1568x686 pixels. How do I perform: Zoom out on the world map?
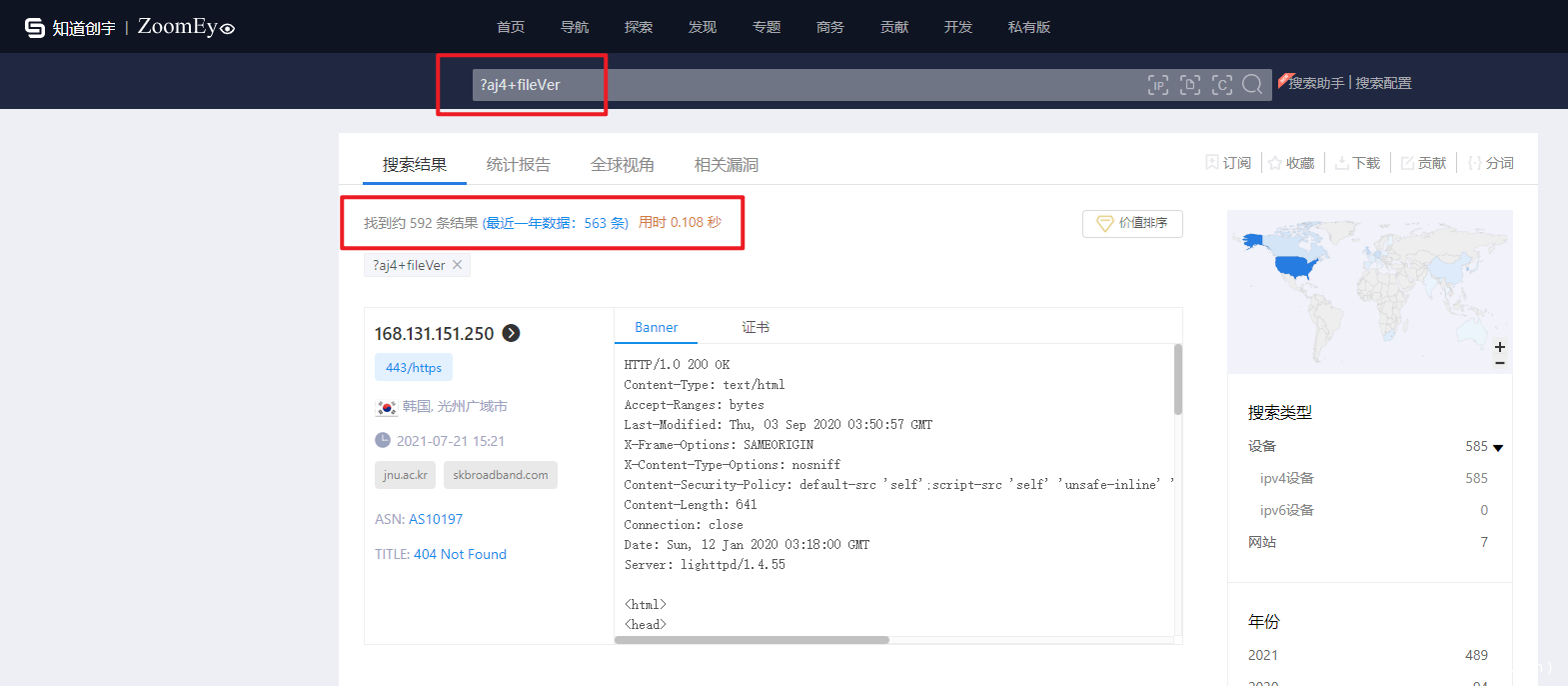1499,363
